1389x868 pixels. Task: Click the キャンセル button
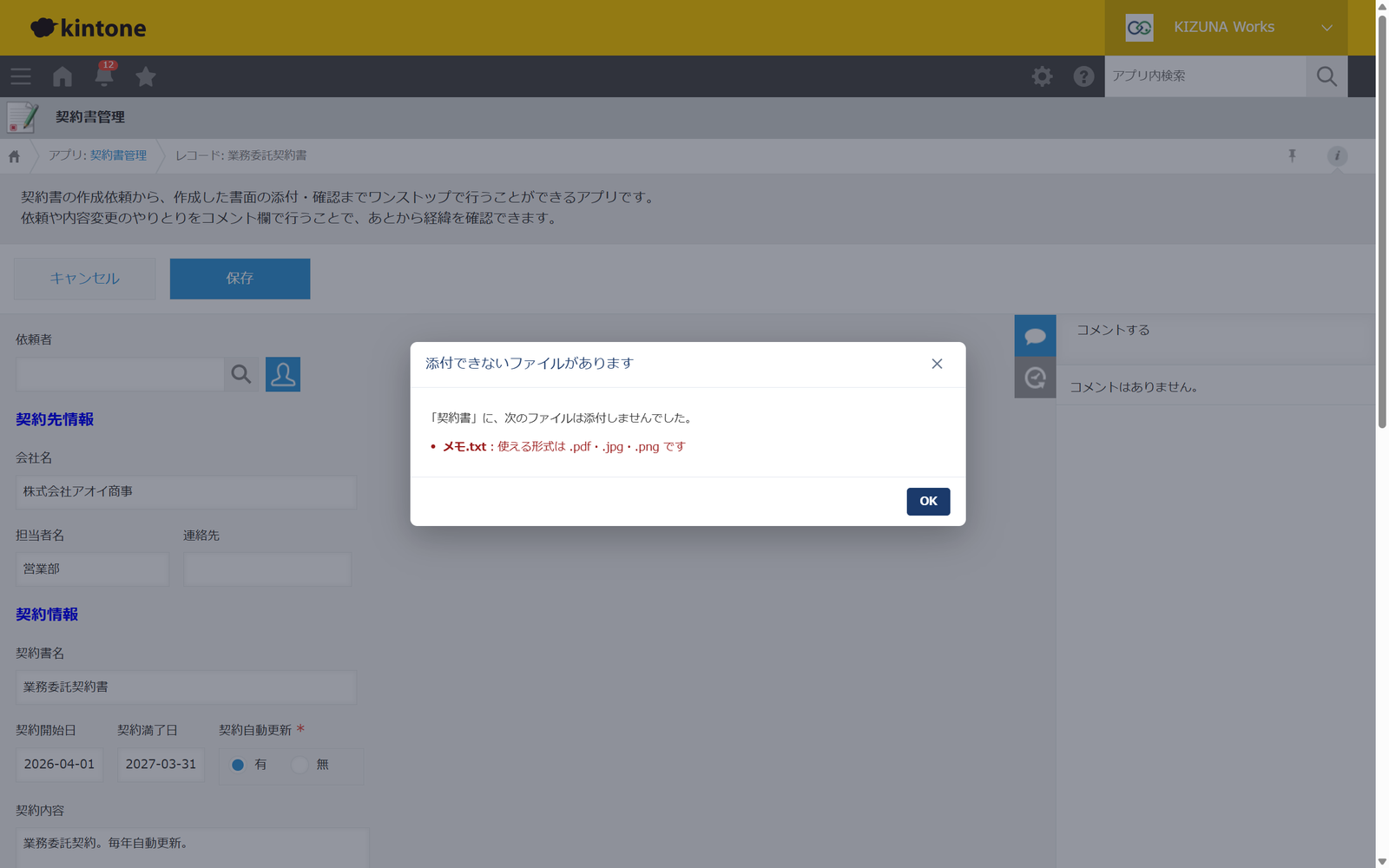(85, 279)
